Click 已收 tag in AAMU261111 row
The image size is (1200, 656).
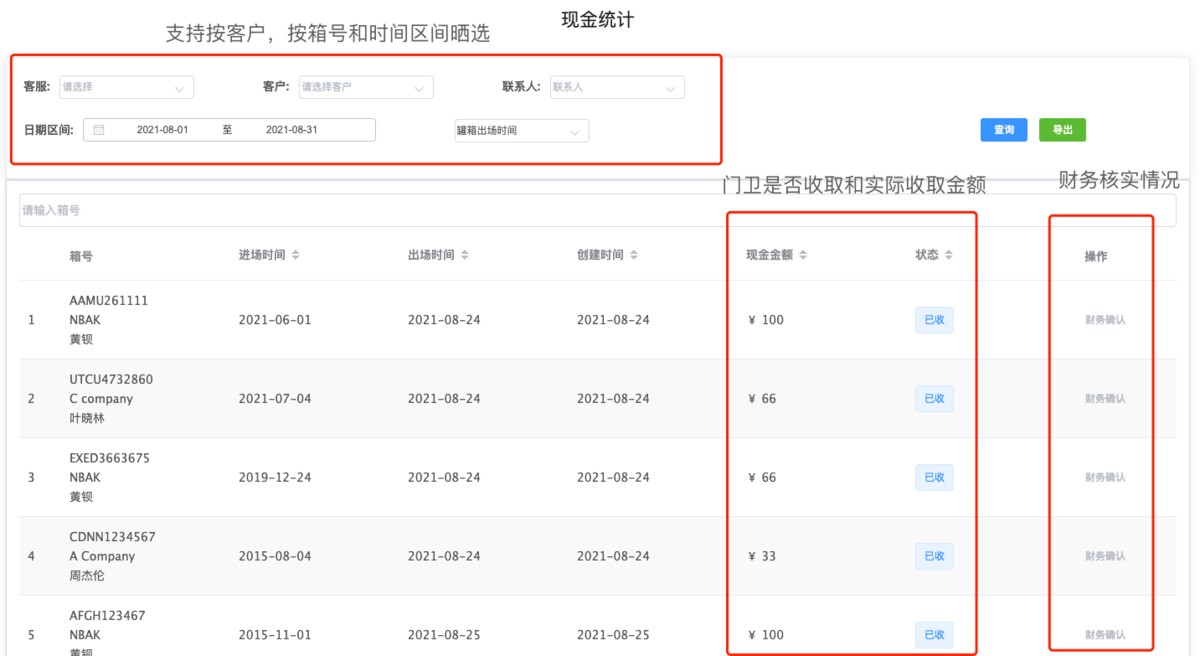tap(934, 320)
